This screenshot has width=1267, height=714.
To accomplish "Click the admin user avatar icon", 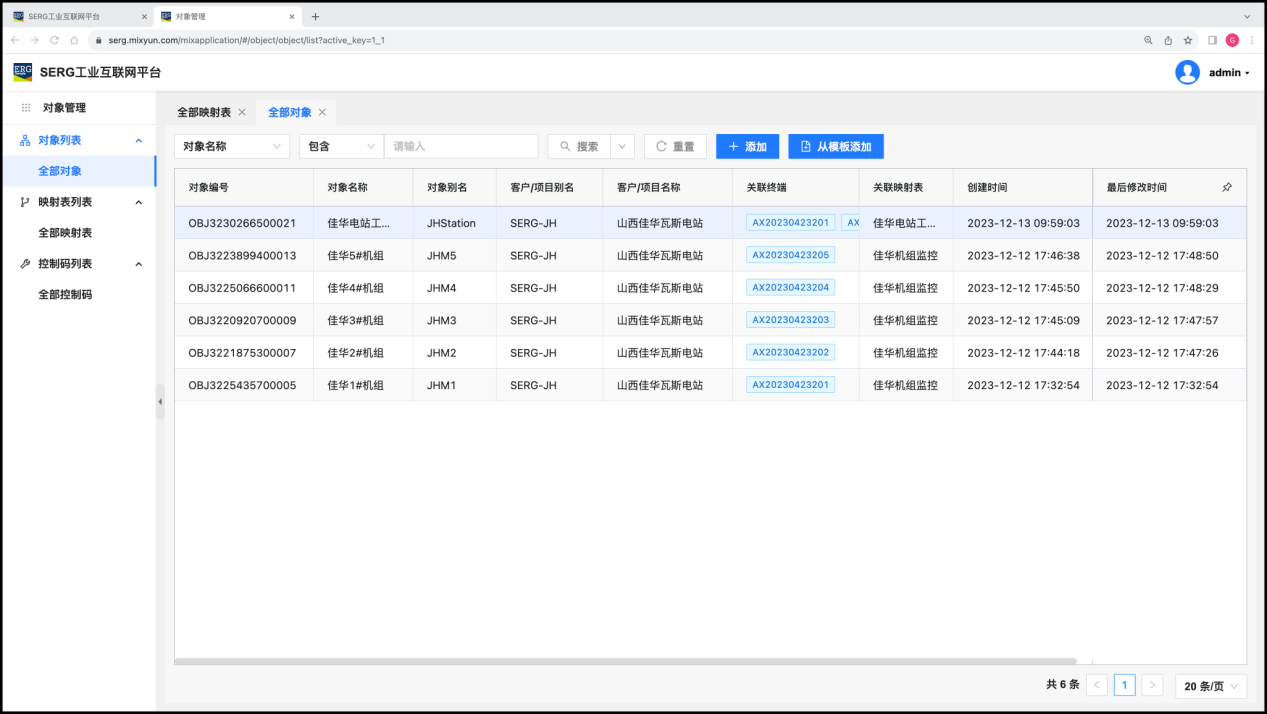I will point(1187,72).
